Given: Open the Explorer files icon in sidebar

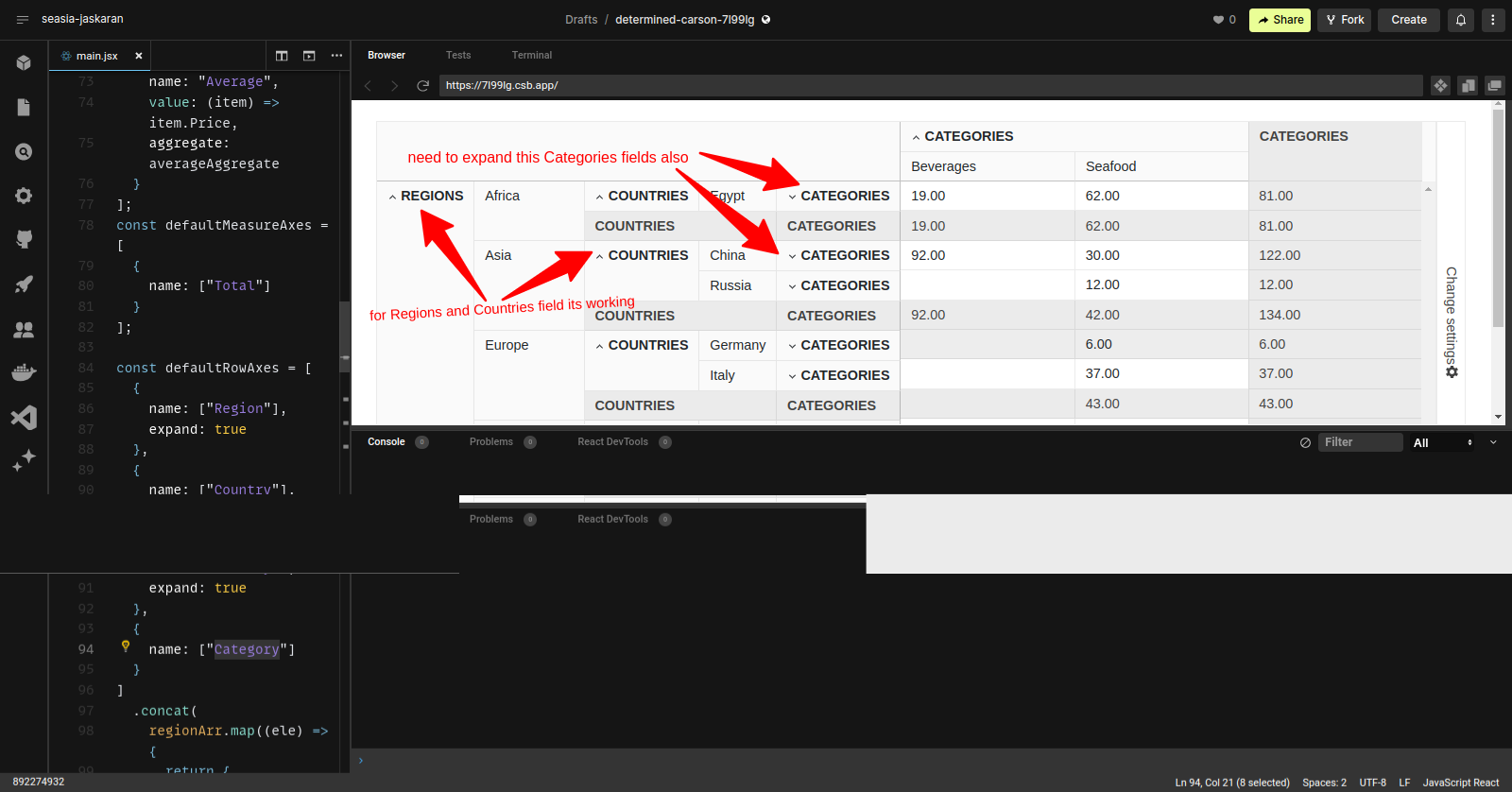Looking at the screenshot, I should pos(24,108).
